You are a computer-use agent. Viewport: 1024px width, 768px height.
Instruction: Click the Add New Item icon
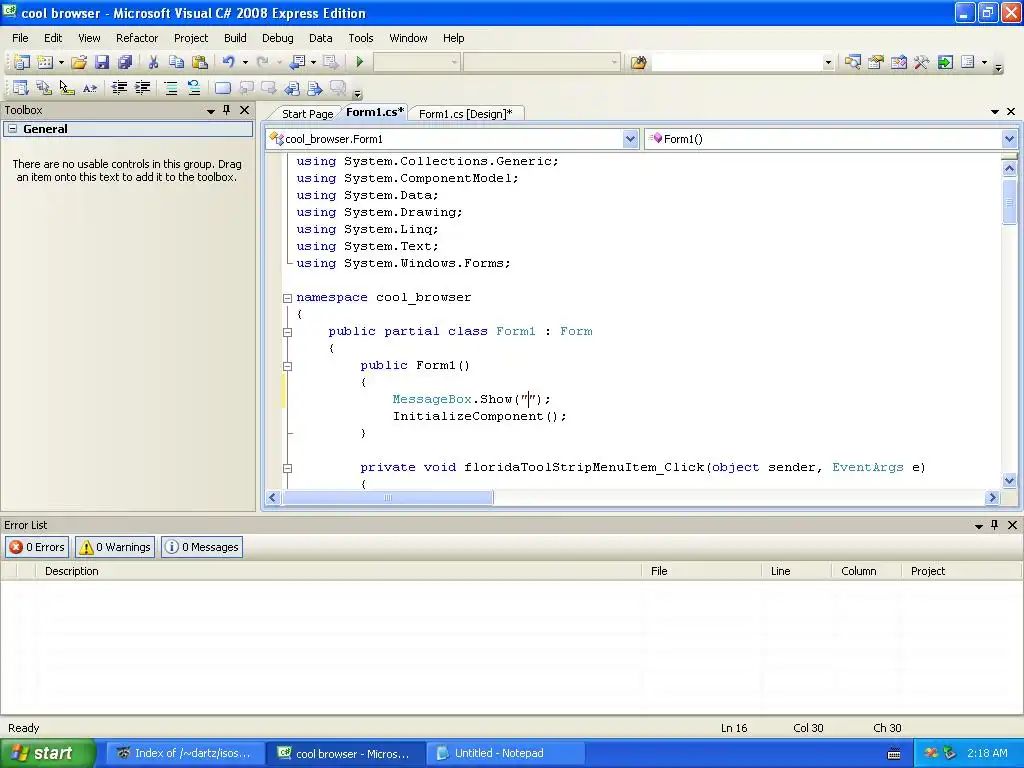pyautogui.click(x=44, y=62)
